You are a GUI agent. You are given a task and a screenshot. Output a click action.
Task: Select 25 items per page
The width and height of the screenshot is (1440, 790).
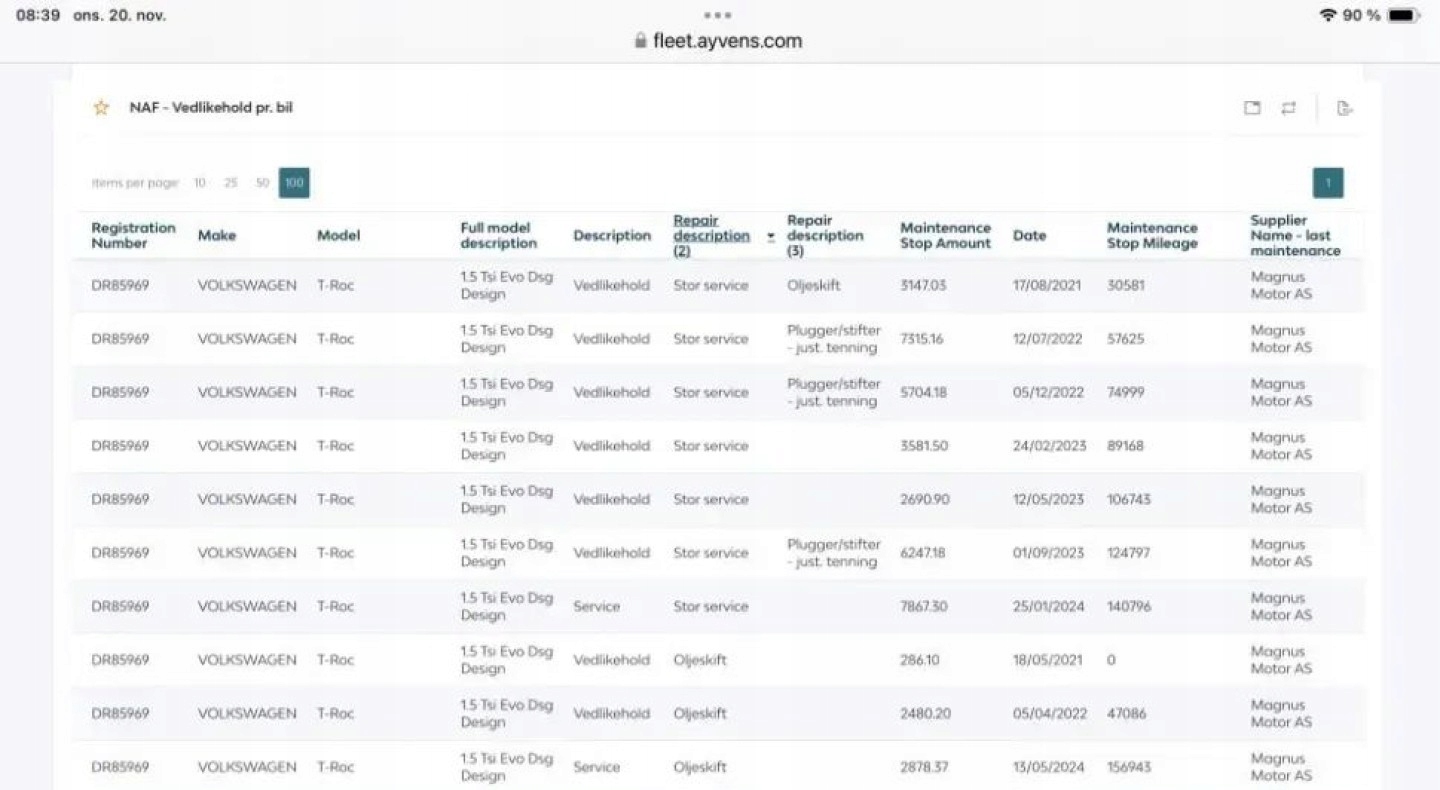pyautogui.click(x=231, y=183)
